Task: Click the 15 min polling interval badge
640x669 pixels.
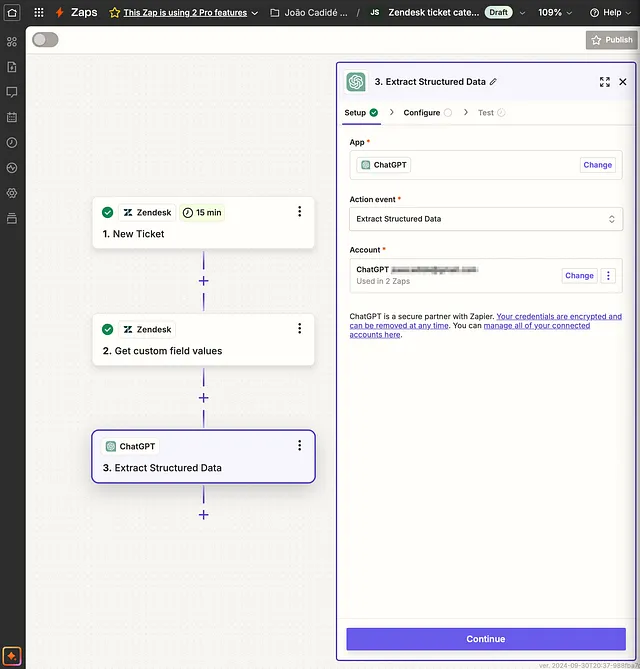Action: tap(202, 212)
